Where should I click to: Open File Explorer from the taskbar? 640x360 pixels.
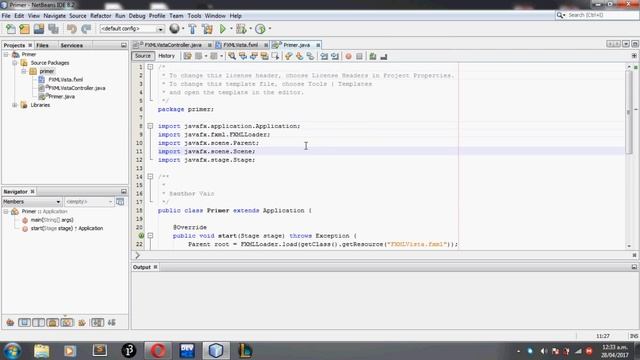point(42,351)
